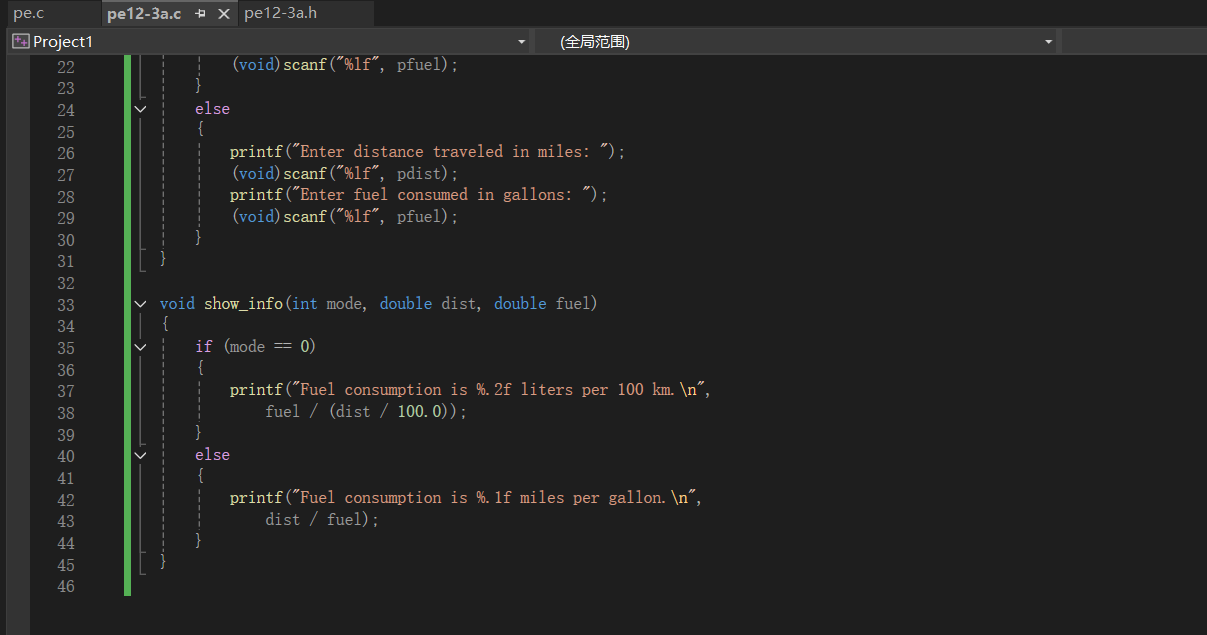Switch to the pe12-3a.h tab

click(x=281, y=14)
